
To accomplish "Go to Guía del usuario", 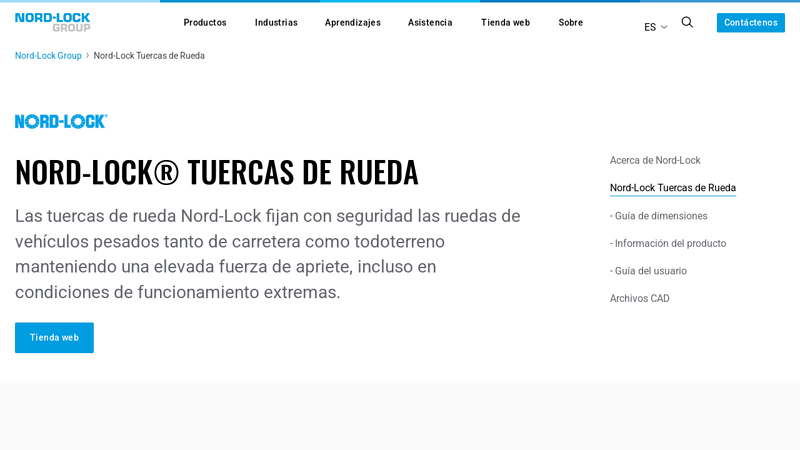I will tap(648, 271).
